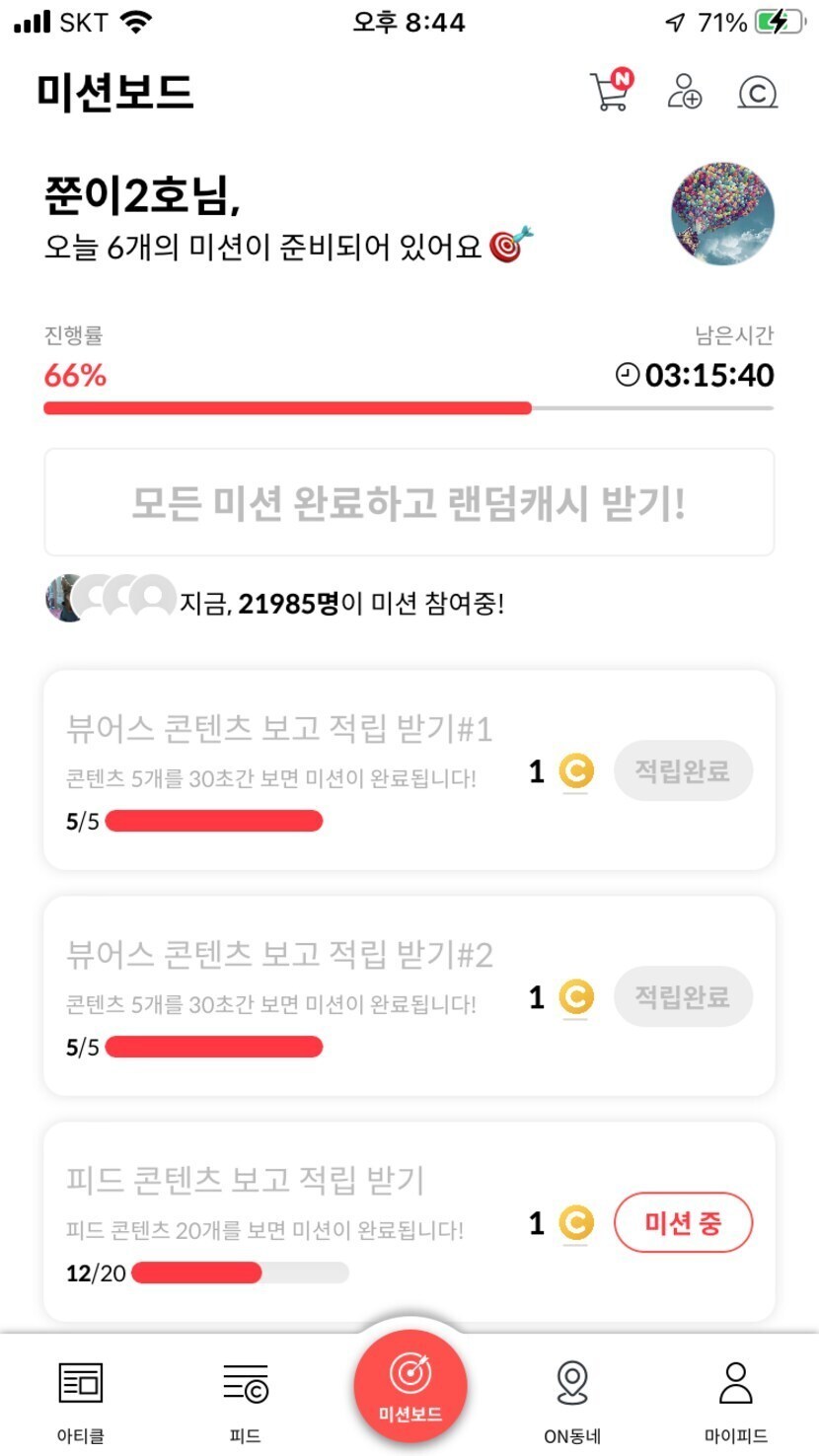Click the overall 66% progress bar
This screenshot has width=819, height=1456.
(x=409, y=407)
